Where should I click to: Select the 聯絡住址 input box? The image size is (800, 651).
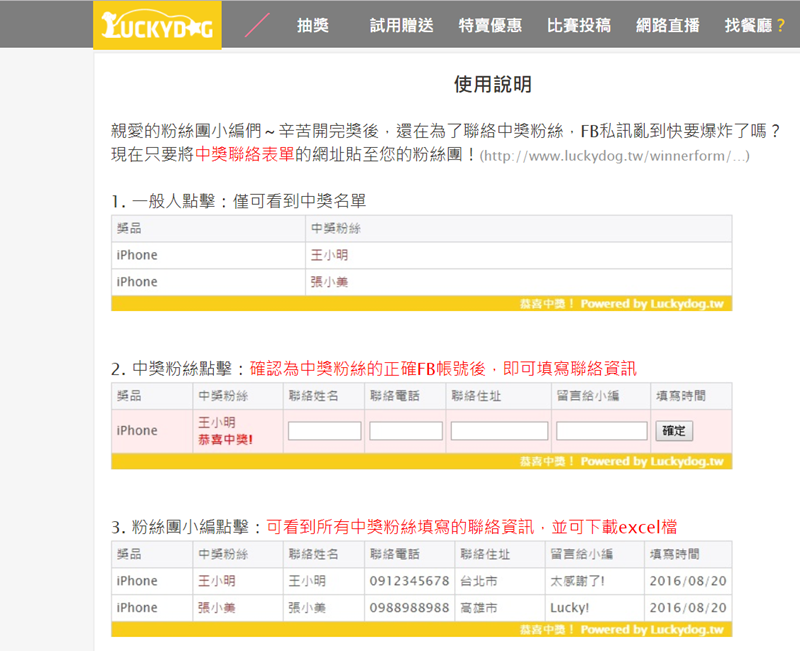pyautogui.click(x=499, y=431)
